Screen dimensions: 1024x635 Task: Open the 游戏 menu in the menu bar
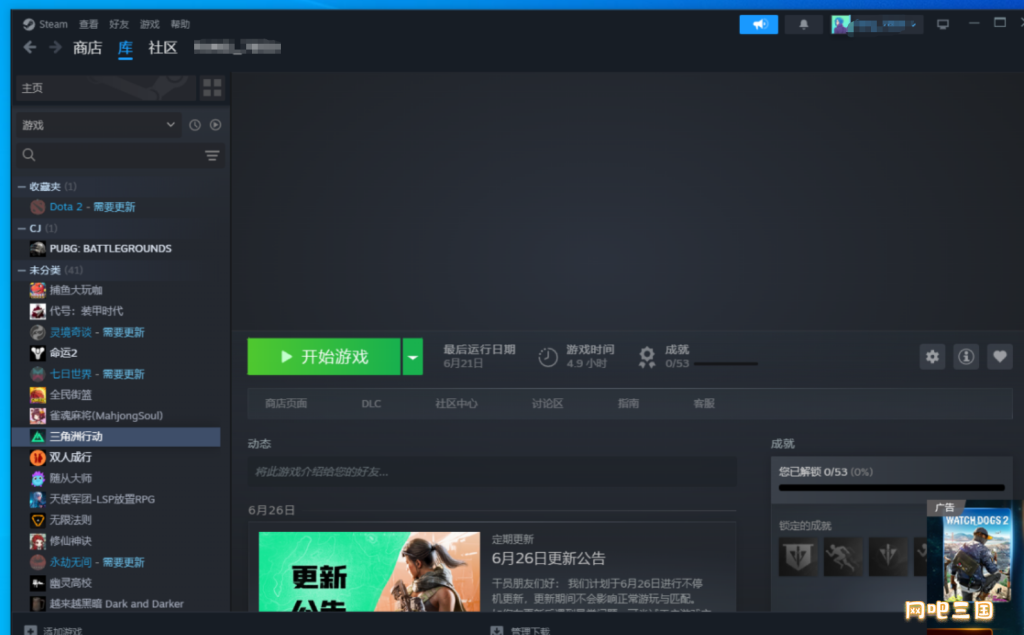pos(150,24)
